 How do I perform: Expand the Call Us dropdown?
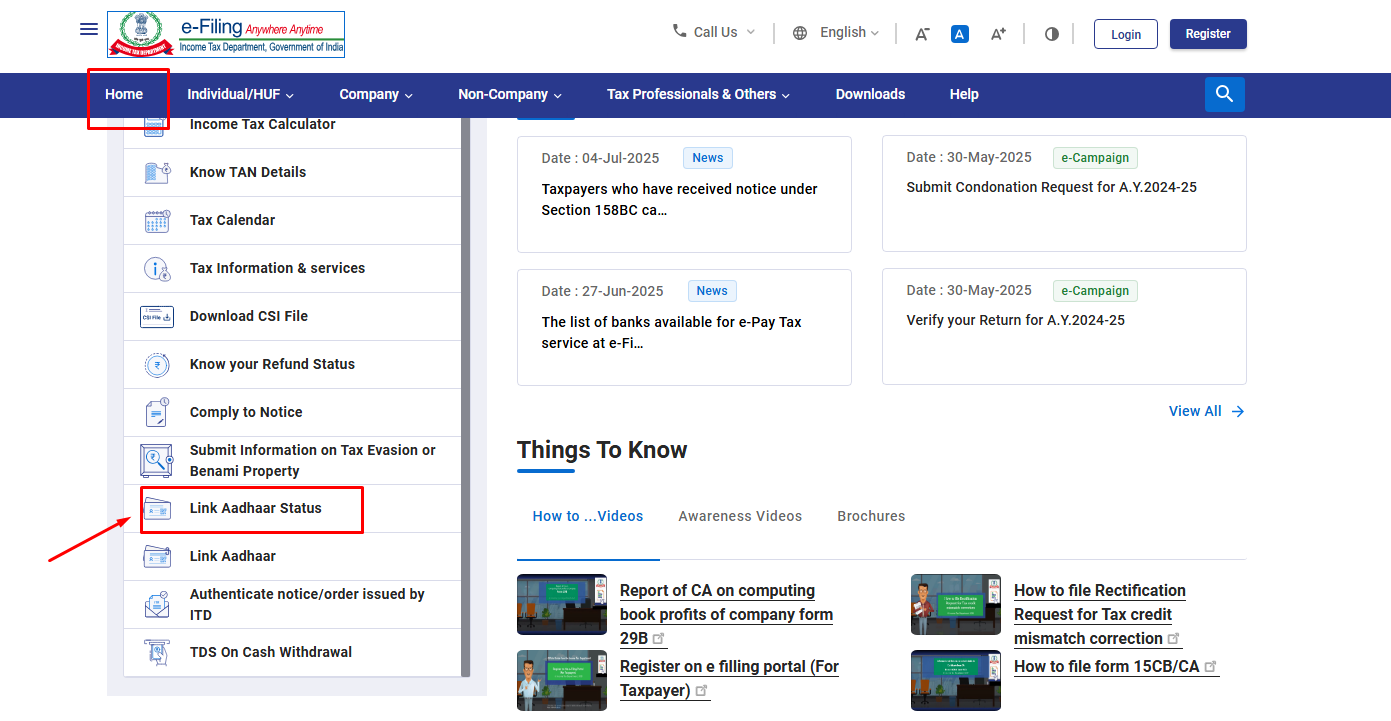714,32
